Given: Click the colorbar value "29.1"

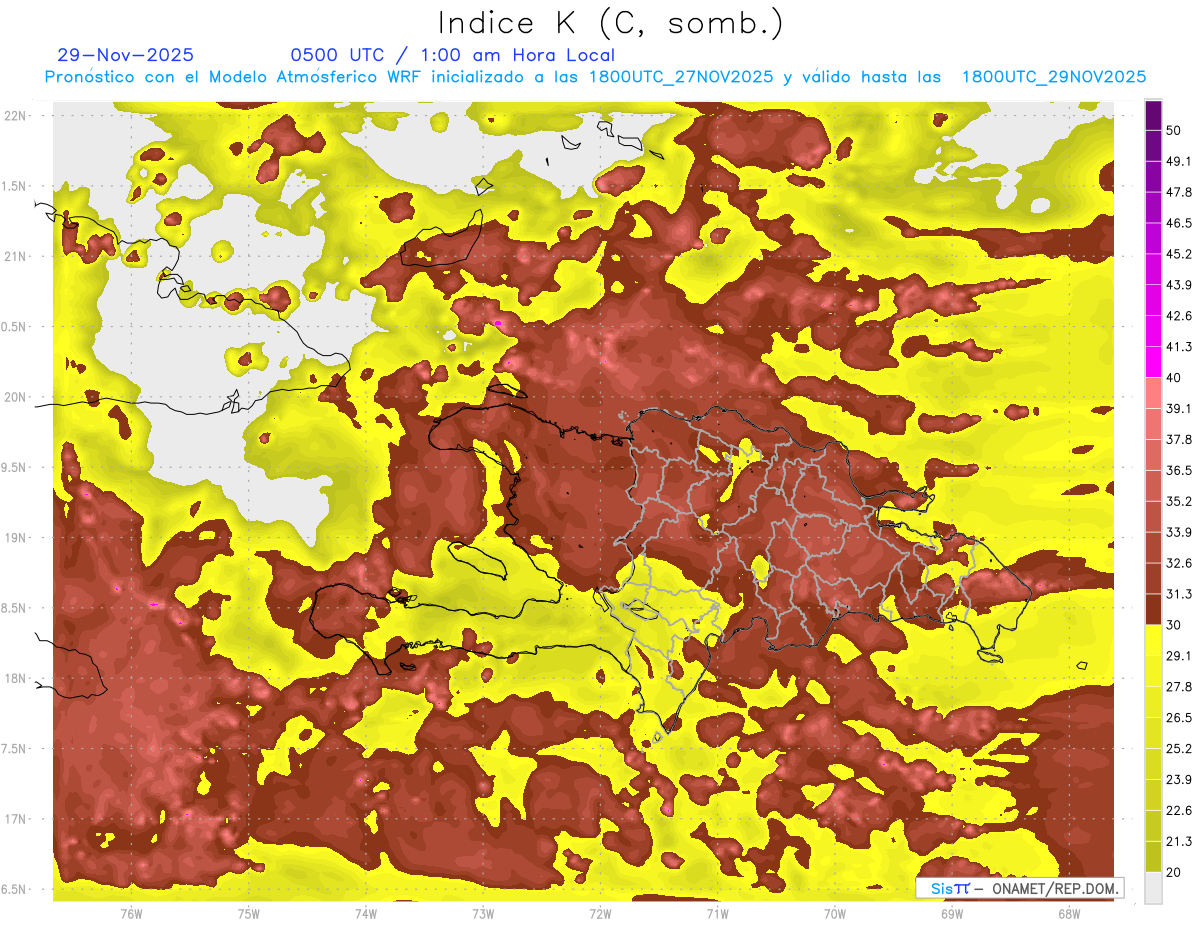Looking at the screenshot, I should coord(1178,655).
